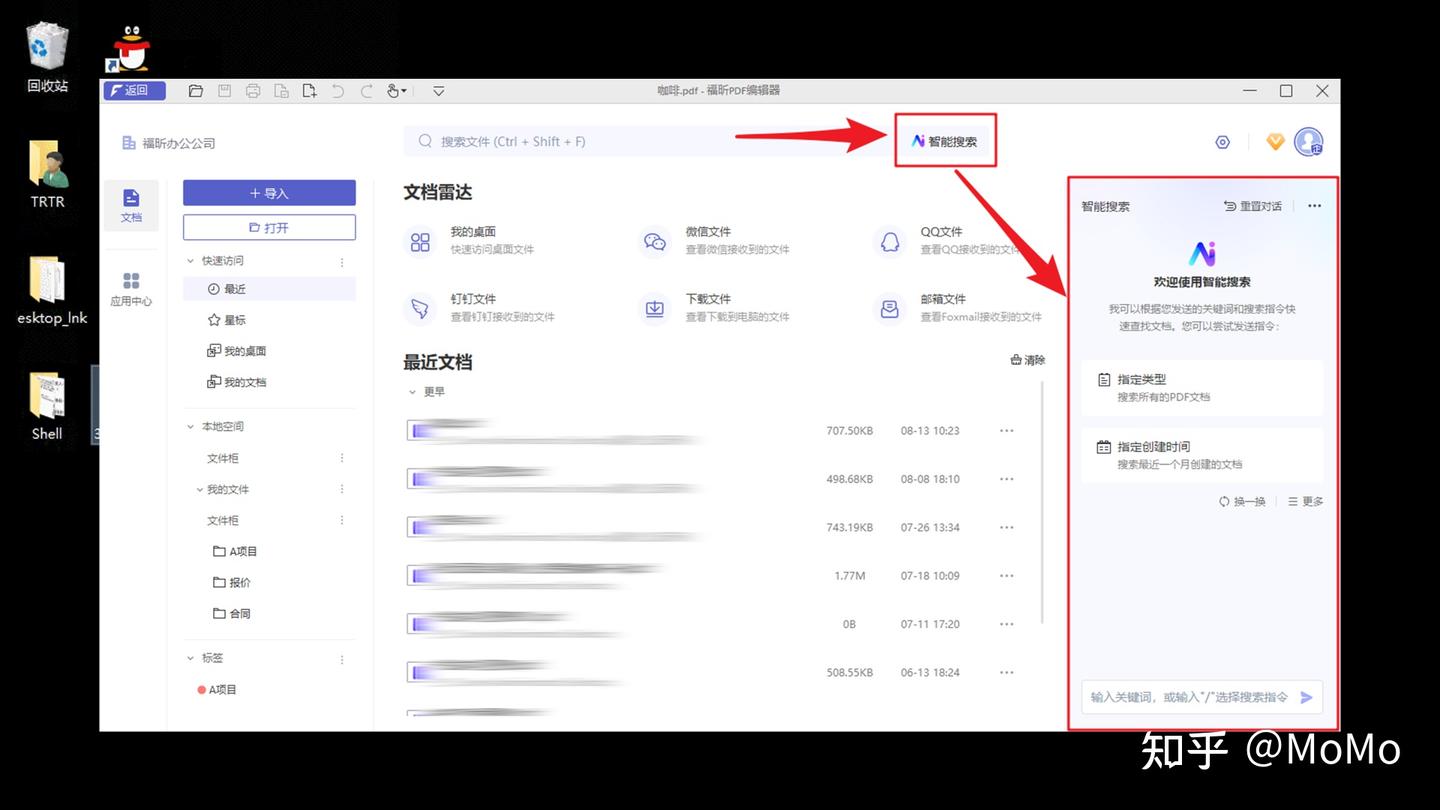Open more options for the 07-26 13:34 document

click(1006, 527)
